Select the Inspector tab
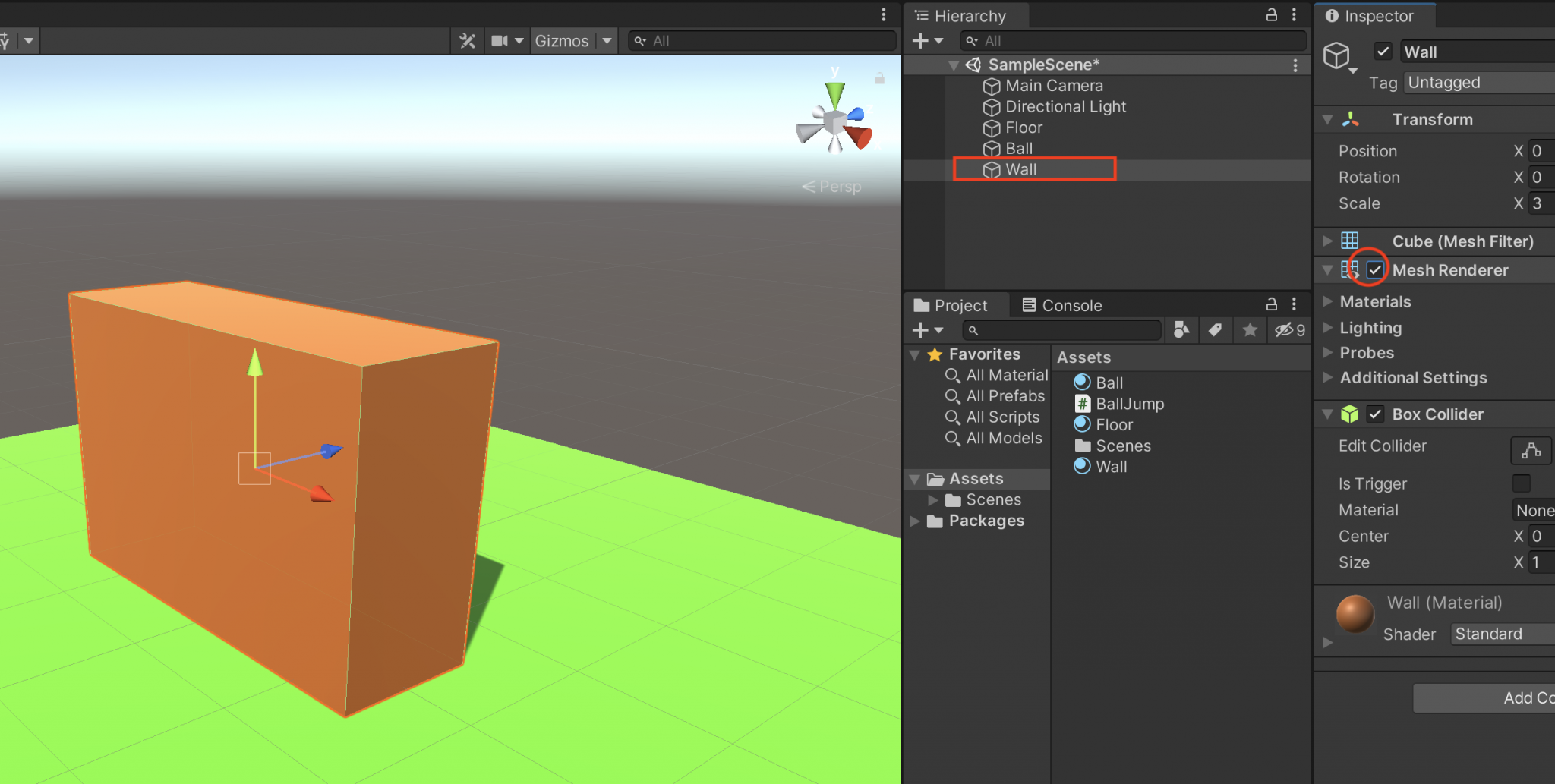 (1374, 15)
